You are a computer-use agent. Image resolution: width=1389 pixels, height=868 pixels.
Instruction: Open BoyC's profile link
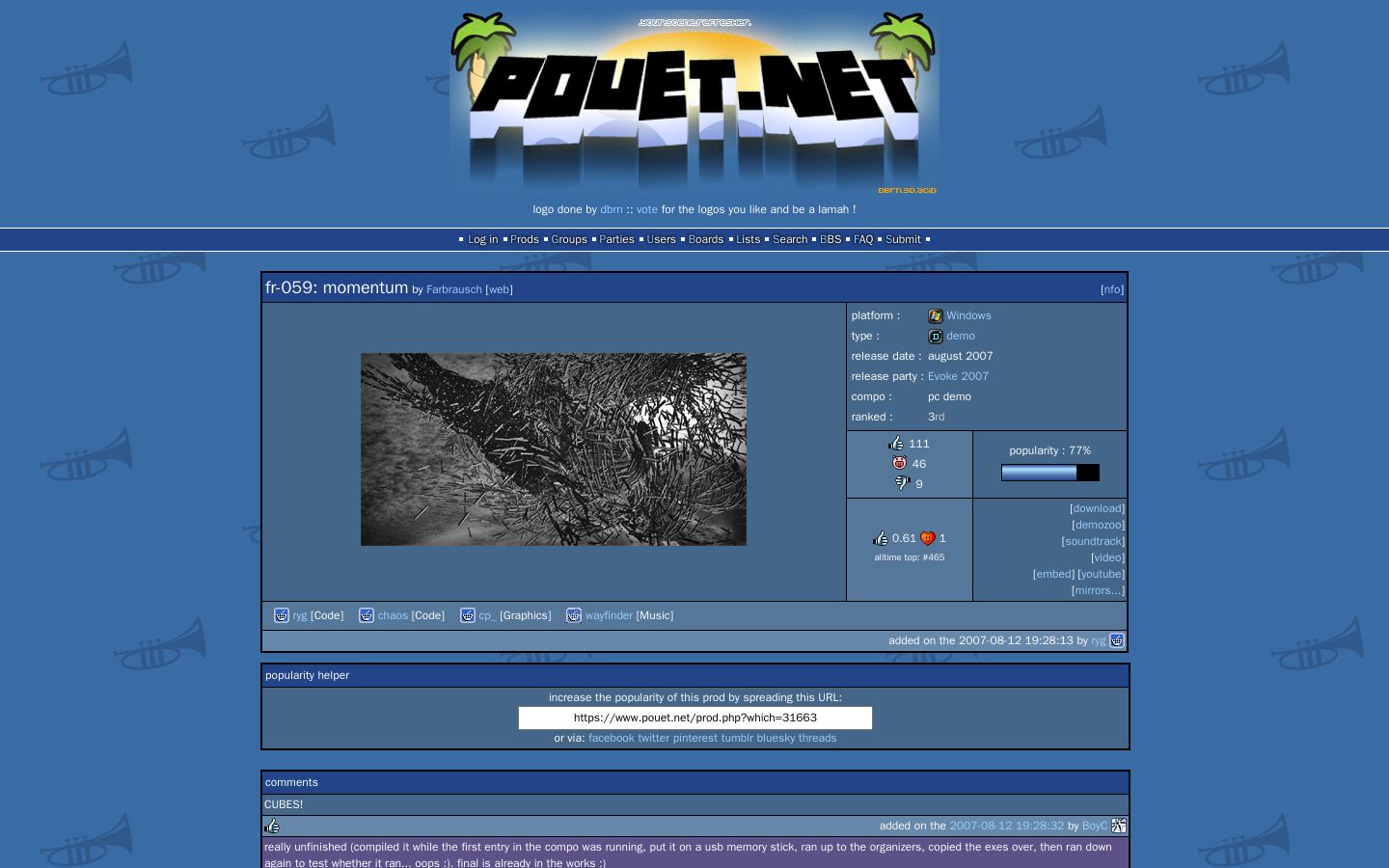[x=1095, y=826]
